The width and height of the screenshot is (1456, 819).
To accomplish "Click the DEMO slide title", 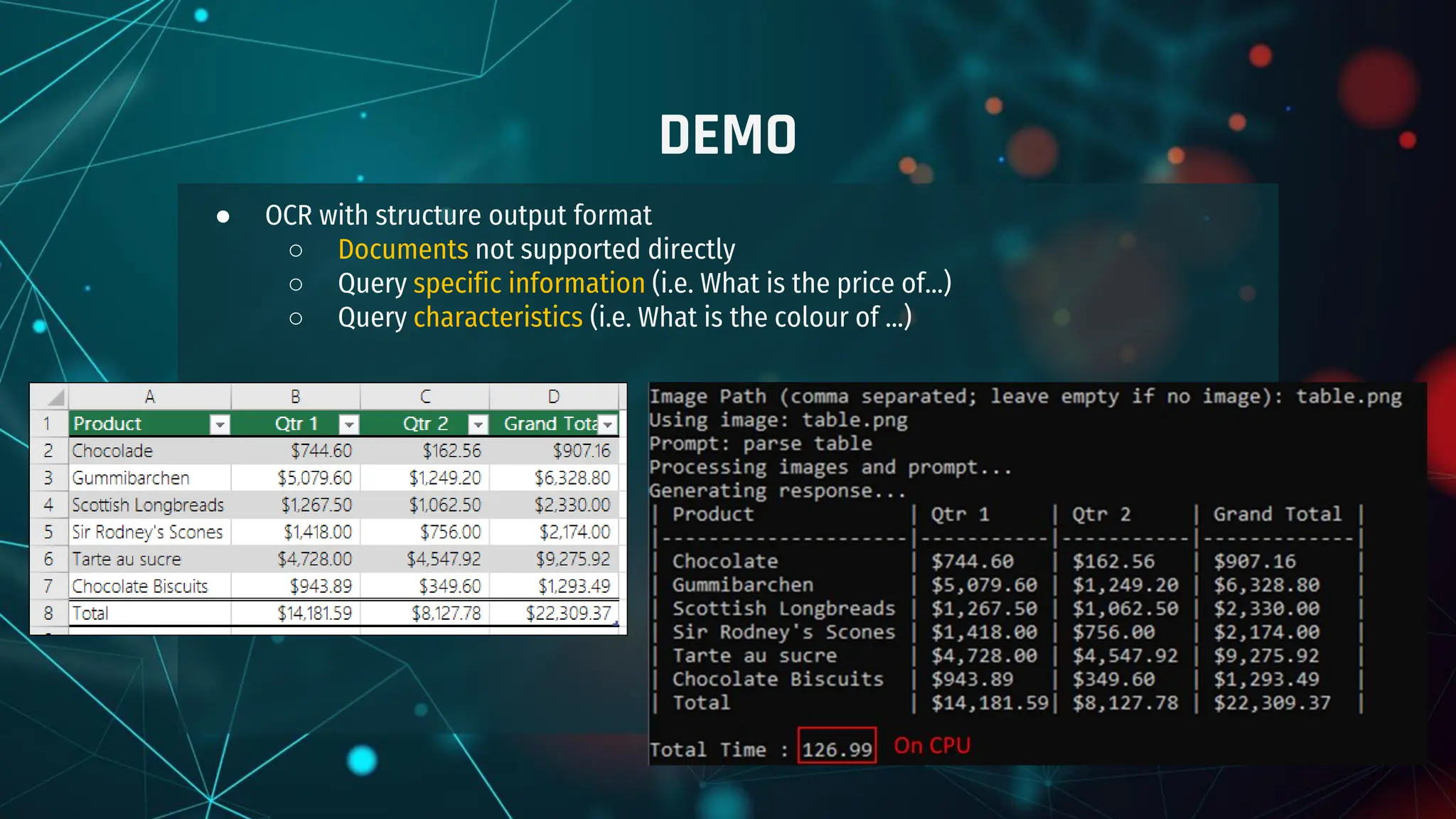I will [728, 135].
